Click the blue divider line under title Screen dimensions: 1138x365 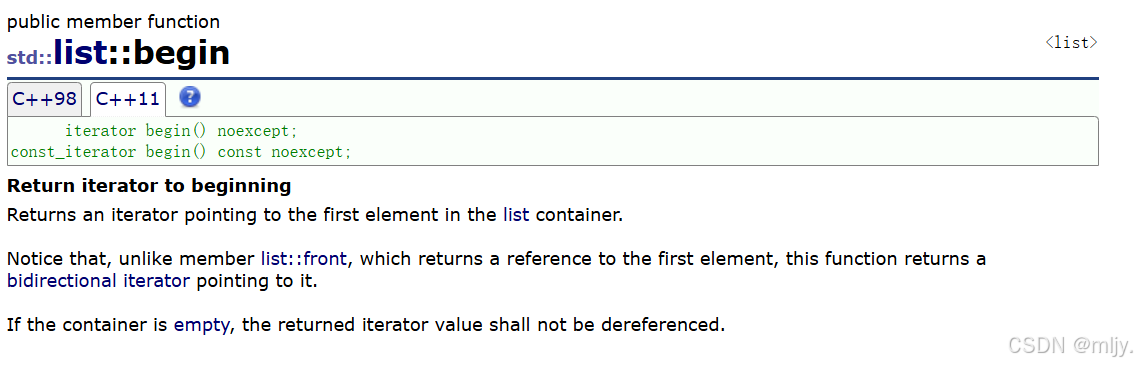[553, 78]
